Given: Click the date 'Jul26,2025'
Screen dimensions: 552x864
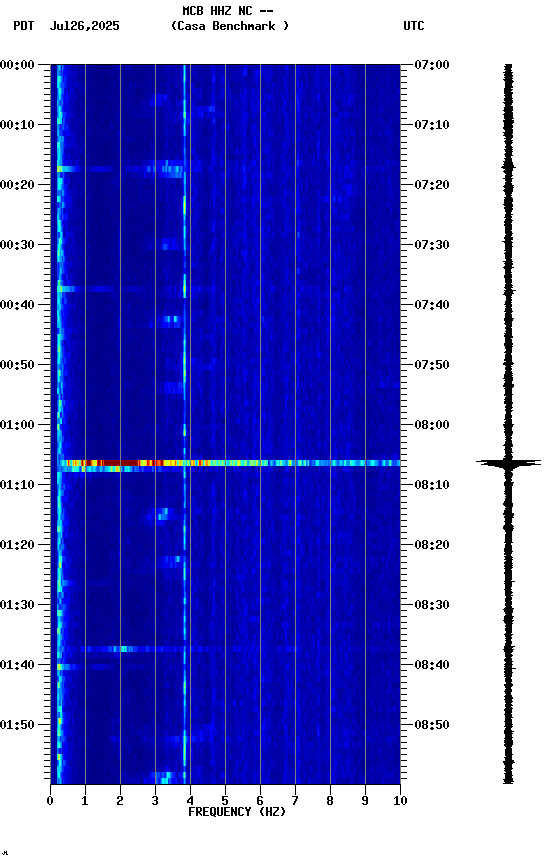Looking at the screenshot, I should pos(84,26).
